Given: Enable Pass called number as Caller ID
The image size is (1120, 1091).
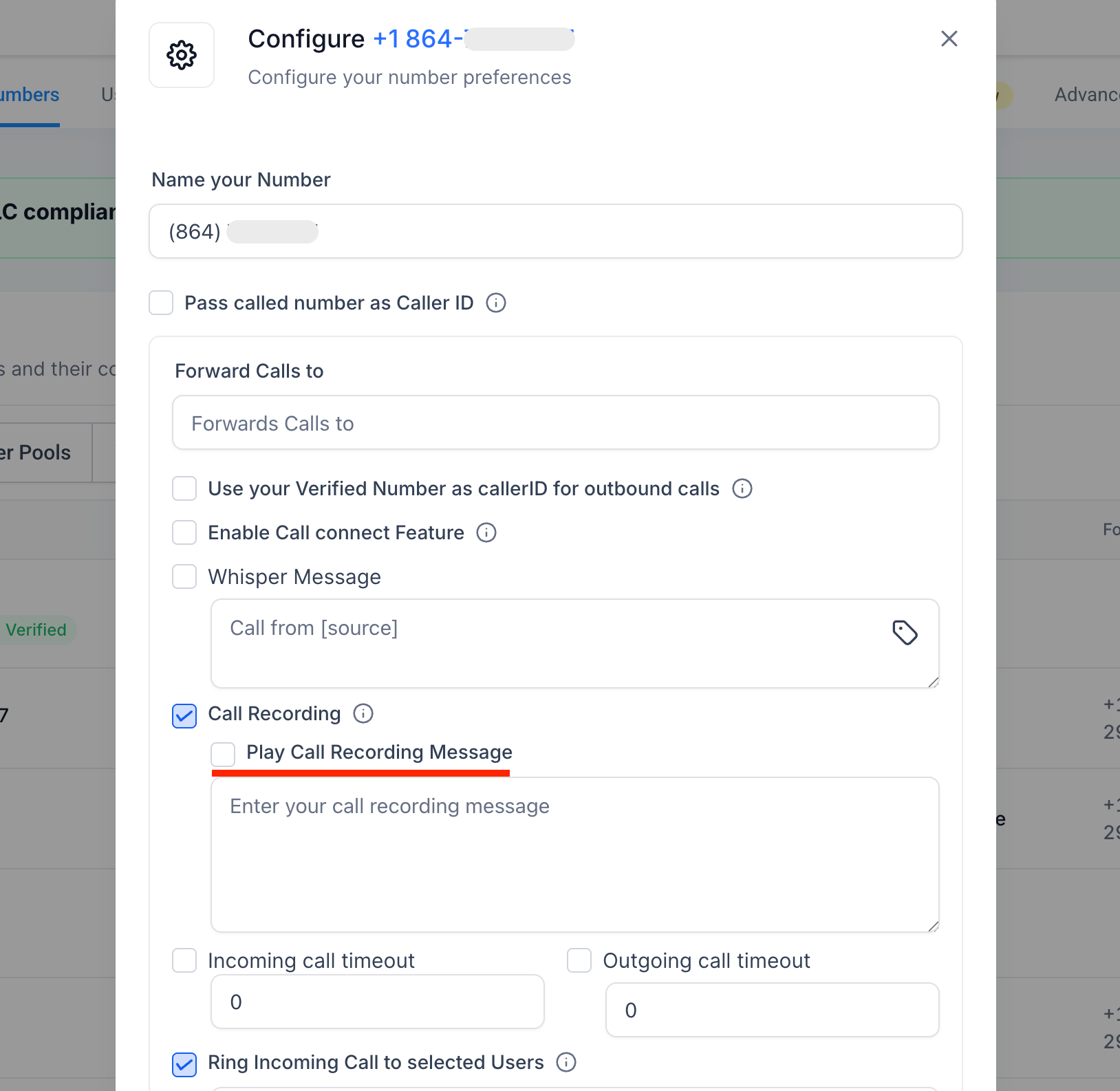Looking at the screenshot, I should [x=161, y=303].
